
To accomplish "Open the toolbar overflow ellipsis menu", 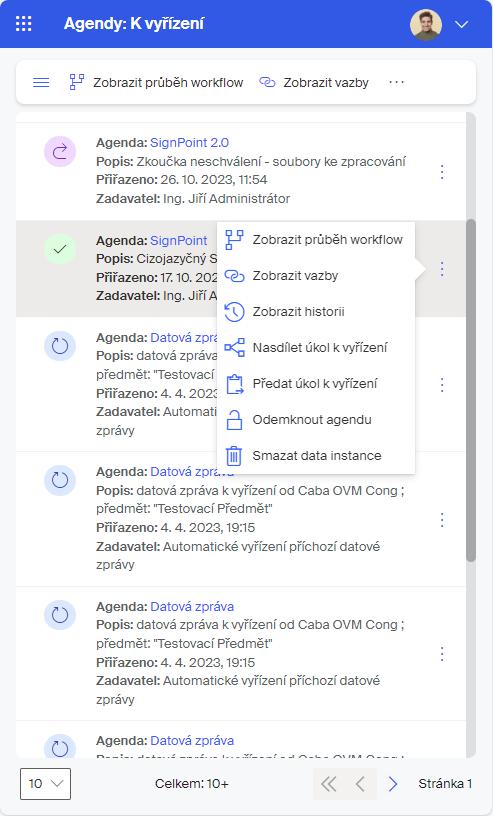I will point(396,82).
